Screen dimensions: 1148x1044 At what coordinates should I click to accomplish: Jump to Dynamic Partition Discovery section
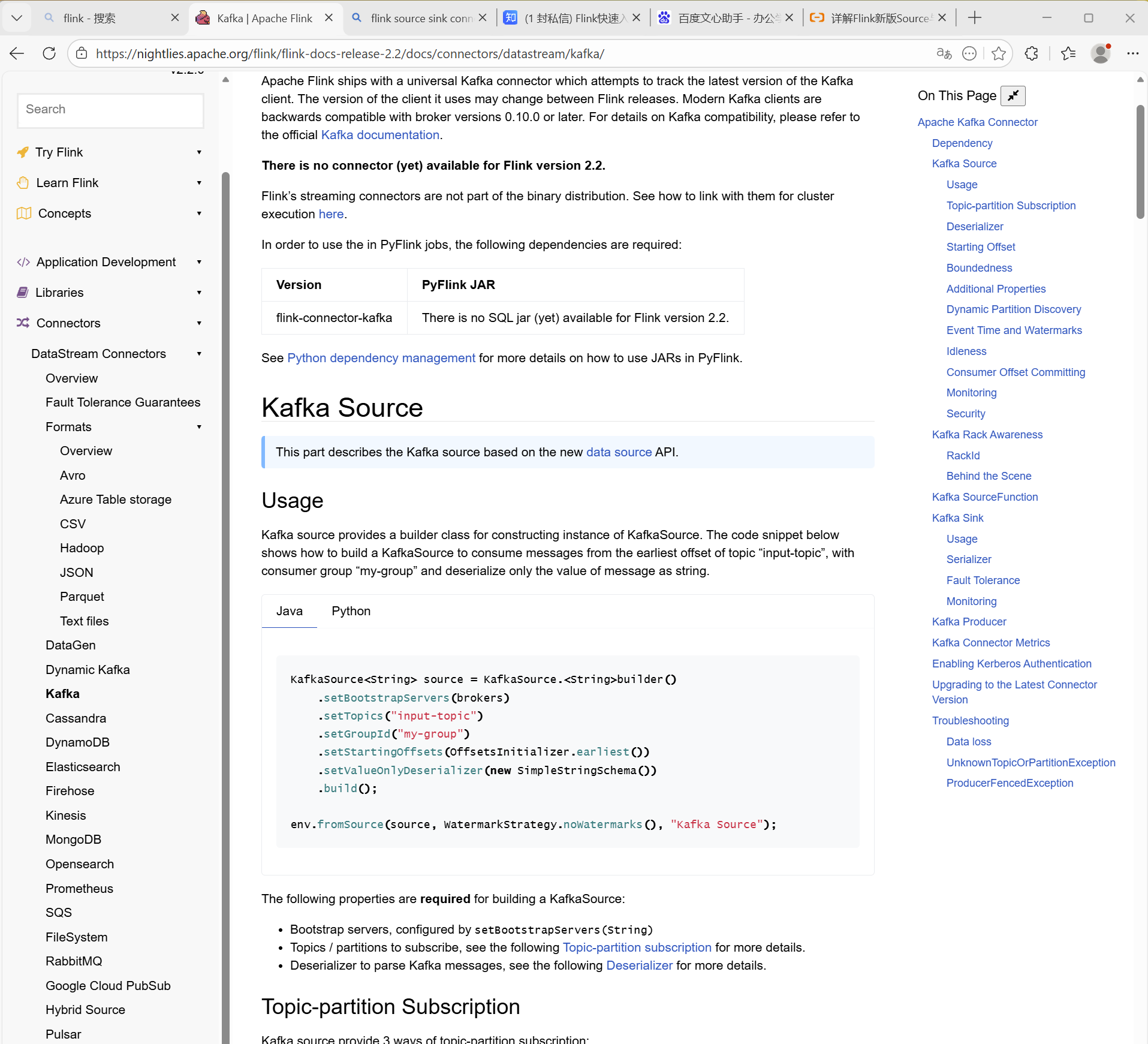pos(1014,309)
